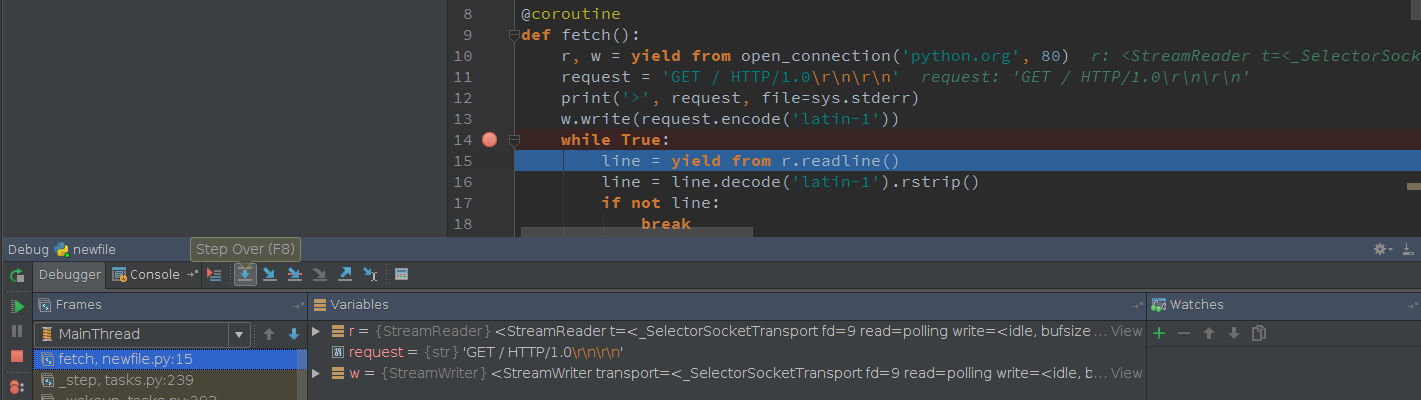
Task: Open View Breakpoints red dots icon
Action: [17, 386]
